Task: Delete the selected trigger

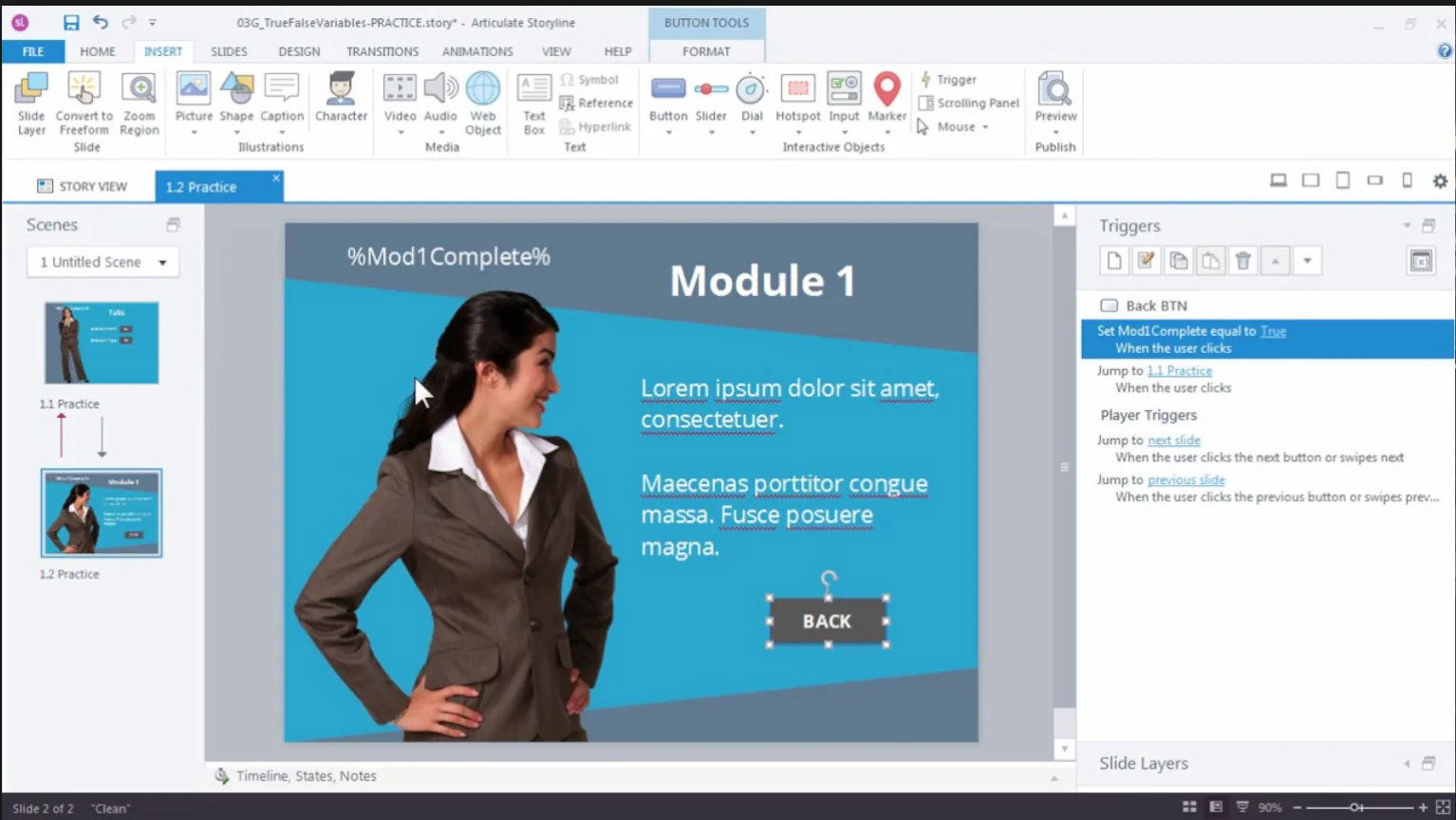Action: pos(1243,261)
